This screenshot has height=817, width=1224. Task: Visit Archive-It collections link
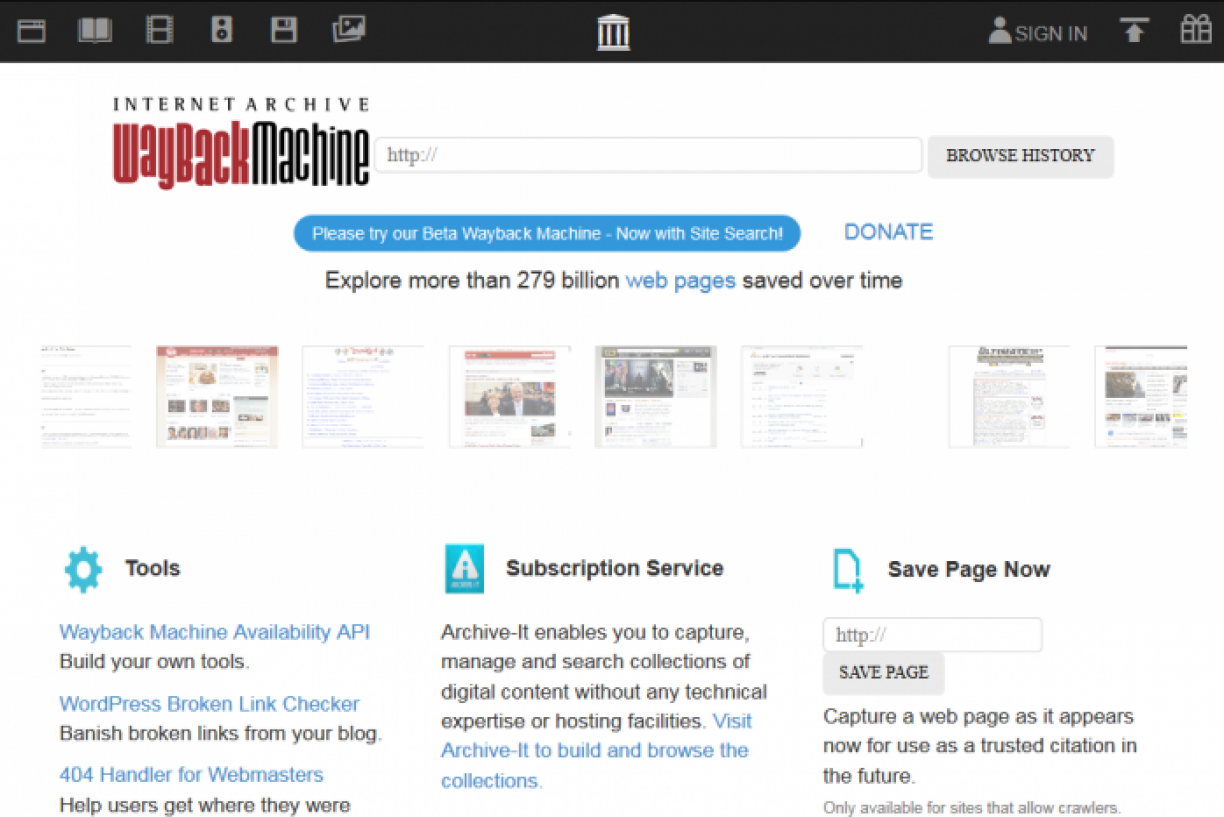click(x=596, y=751)
